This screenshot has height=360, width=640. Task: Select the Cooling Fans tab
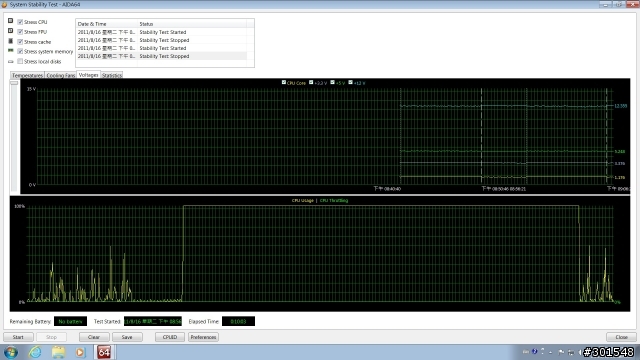click(60, 75)
